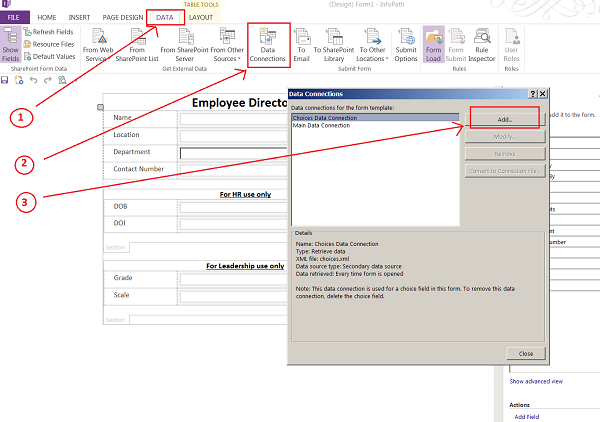Viewport: 600px width, 422px height.
Task: Click the Location input field
Action: [234, 136]
